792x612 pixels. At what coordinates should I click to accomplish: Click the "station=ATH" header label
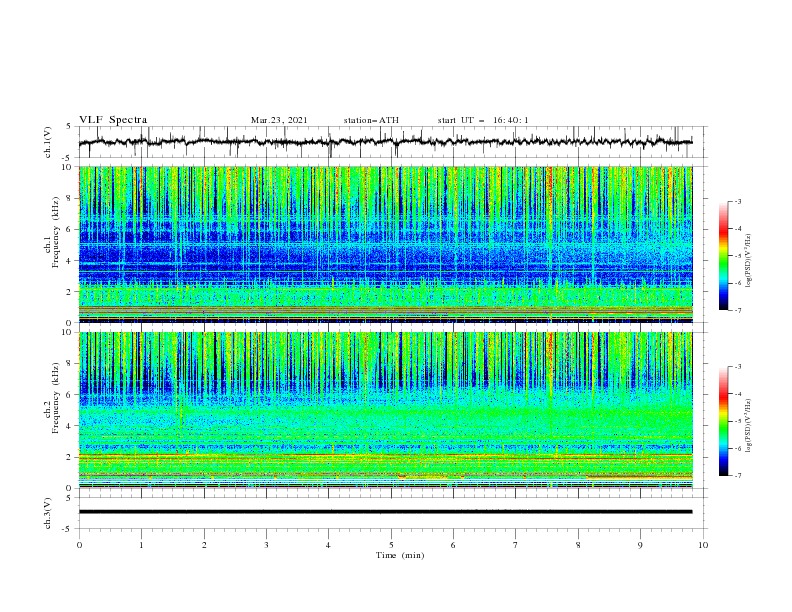(x=371, y=120)
